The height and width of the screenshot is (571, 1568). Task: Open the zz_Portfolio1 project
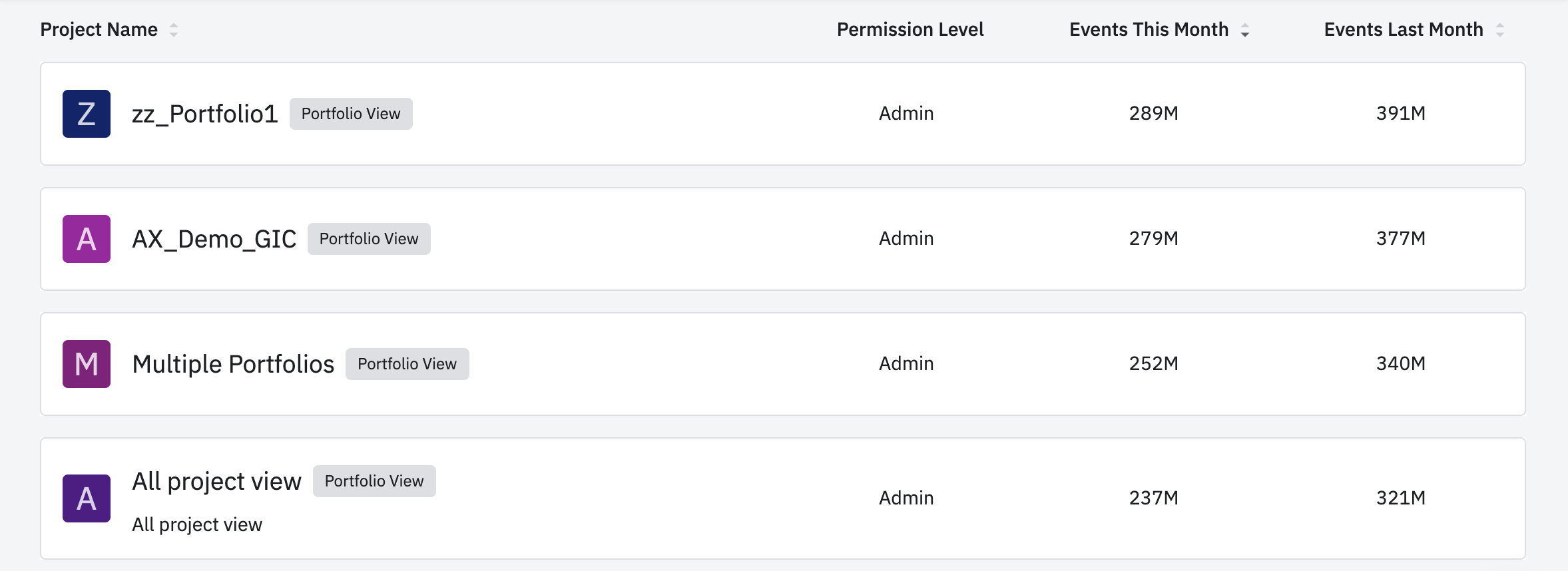pyautogui.click(x=204, y=114)
